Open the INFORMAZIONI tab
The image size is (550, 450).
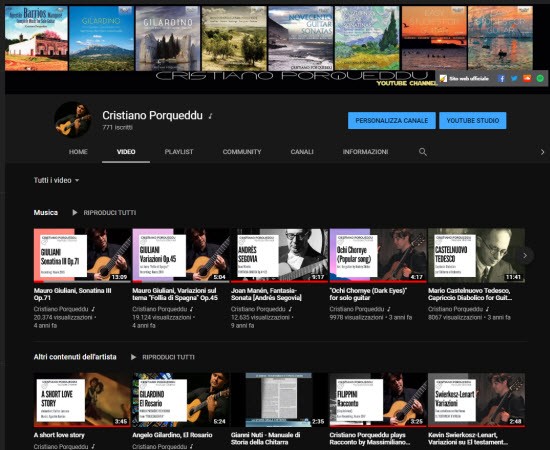coord(365,152)
